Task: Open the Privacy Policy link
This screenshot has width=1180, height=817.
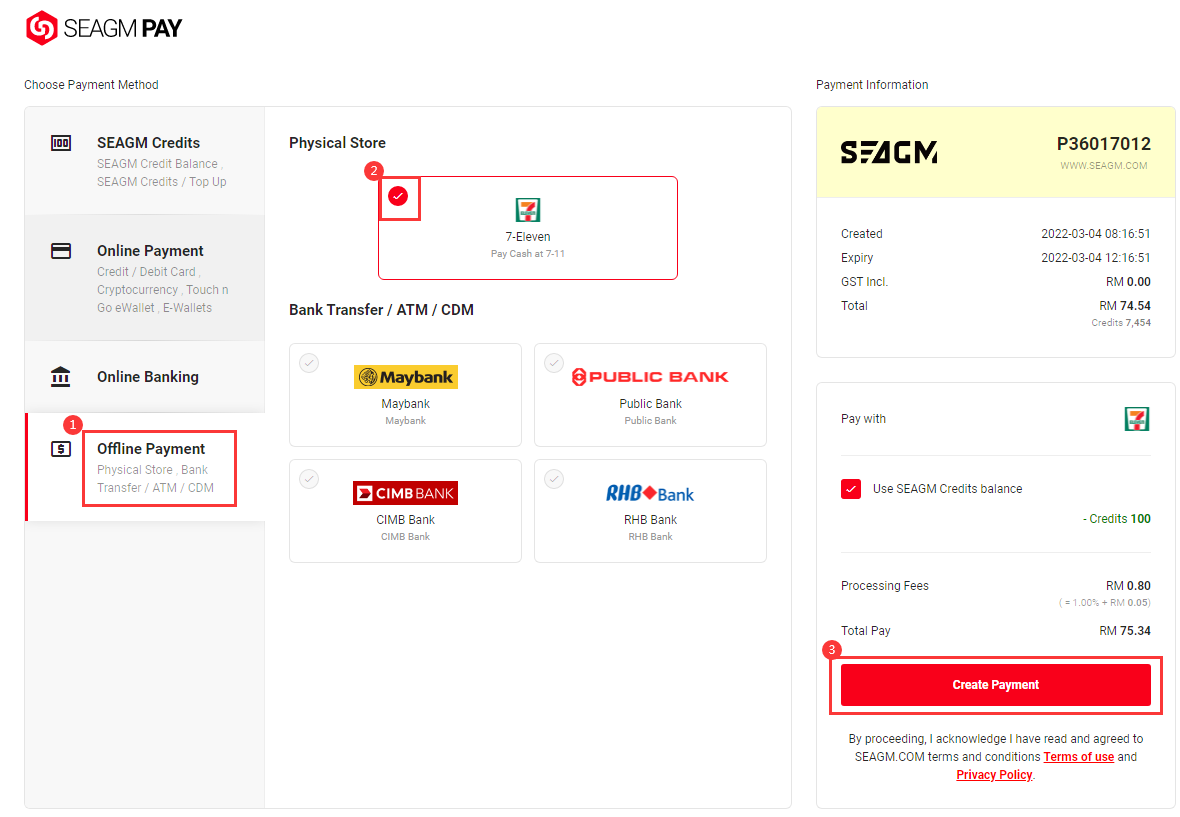Action: point(994,775)
